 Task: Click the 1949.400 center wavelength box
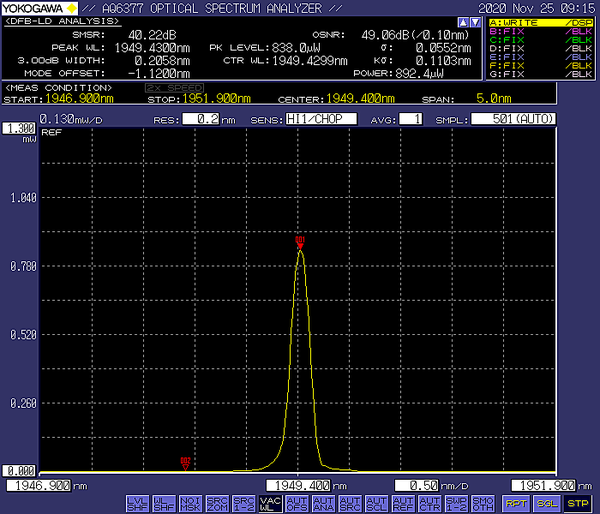(298, 485)
